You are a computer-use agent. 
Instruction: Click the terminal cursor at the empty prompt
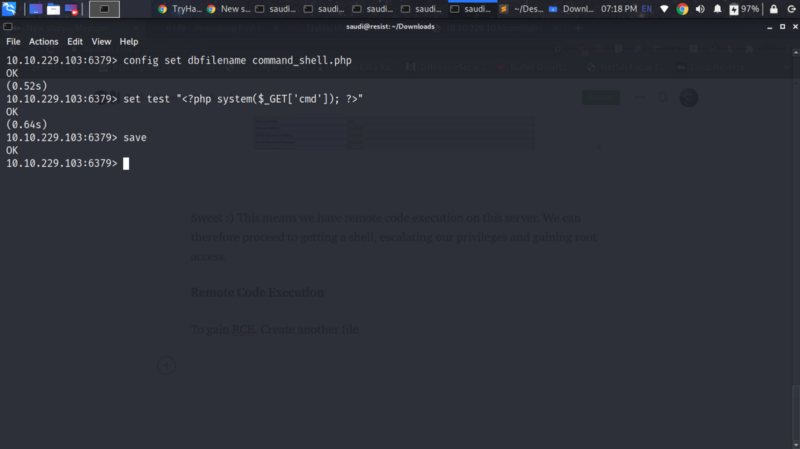[x=126, y=163]
